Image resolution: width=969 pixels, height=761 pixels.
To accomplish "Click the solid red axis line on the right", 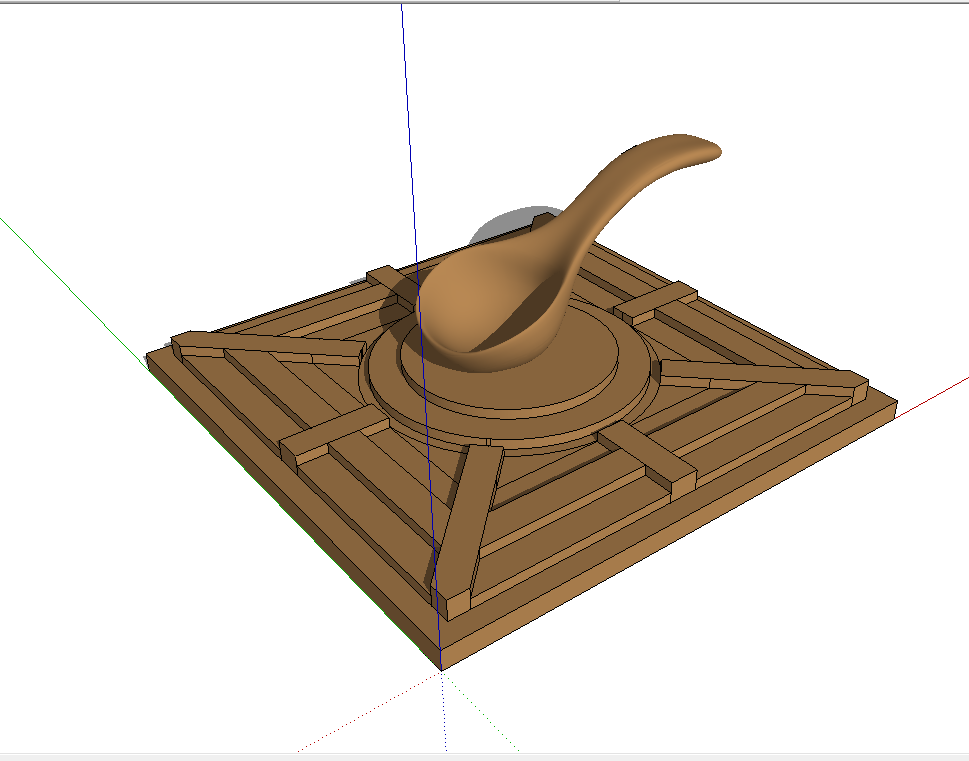I will (933, 399).
